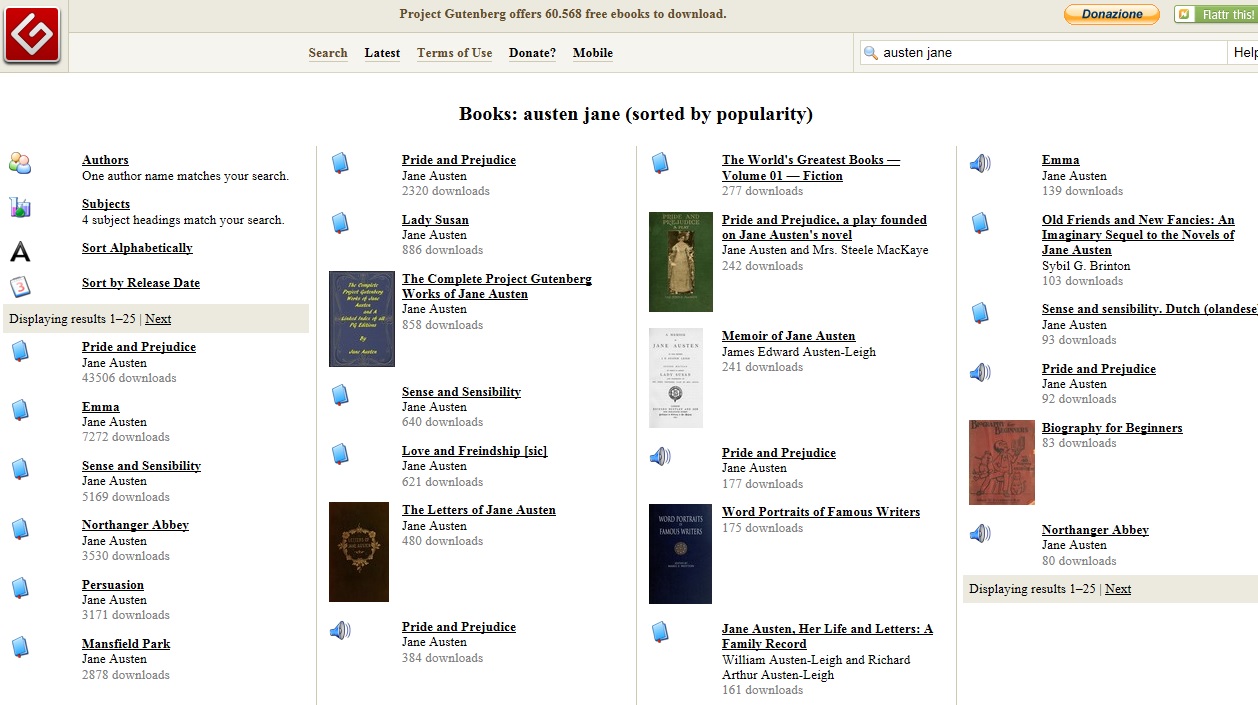The width and height of the screenshot is (1258, 705).
Task: Click audio speaker icon beside Pride and Prejudice 384 downloads
Action: click(340, 630)
